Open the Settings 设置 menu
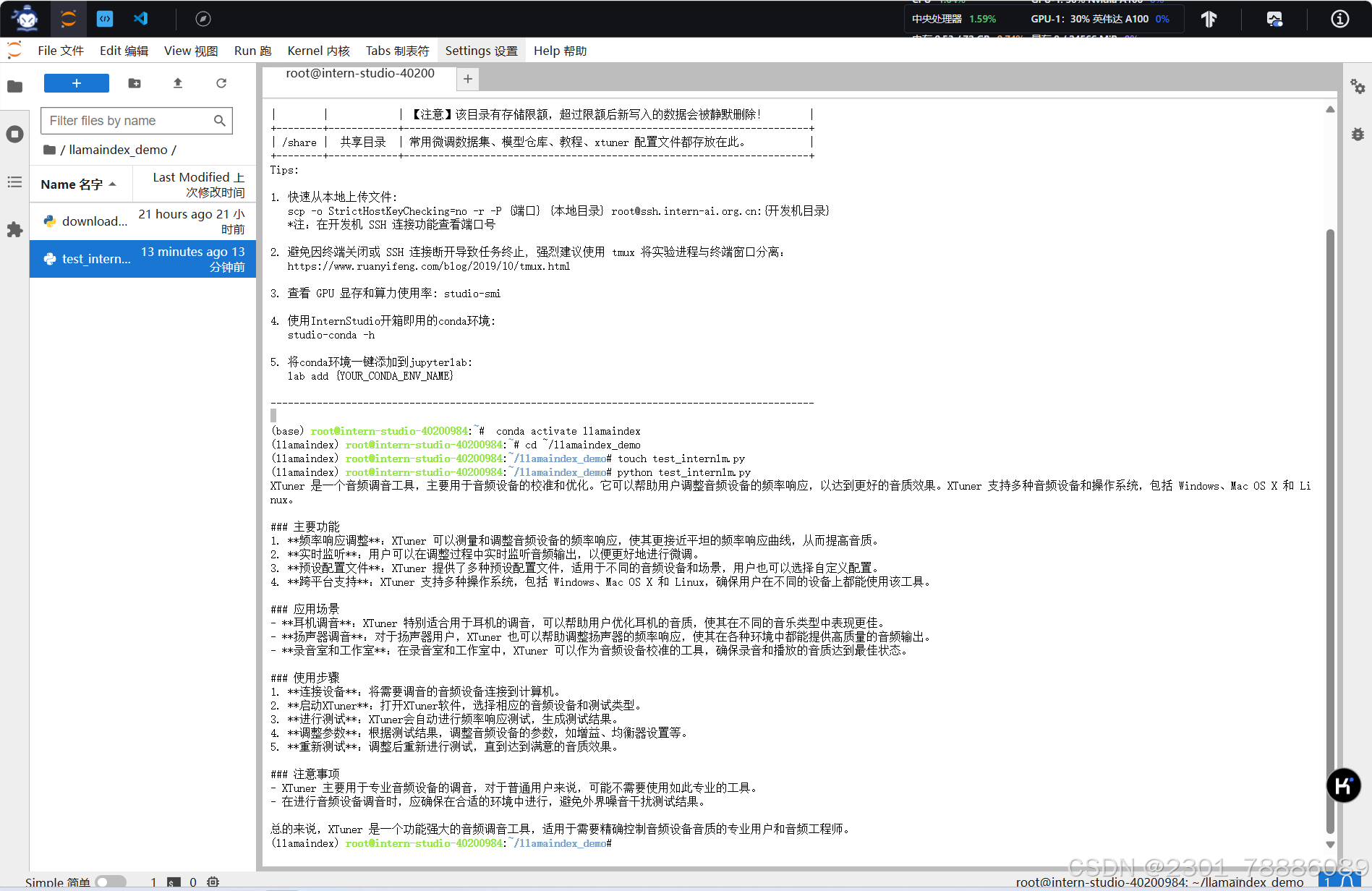 (x=481, y=50)
